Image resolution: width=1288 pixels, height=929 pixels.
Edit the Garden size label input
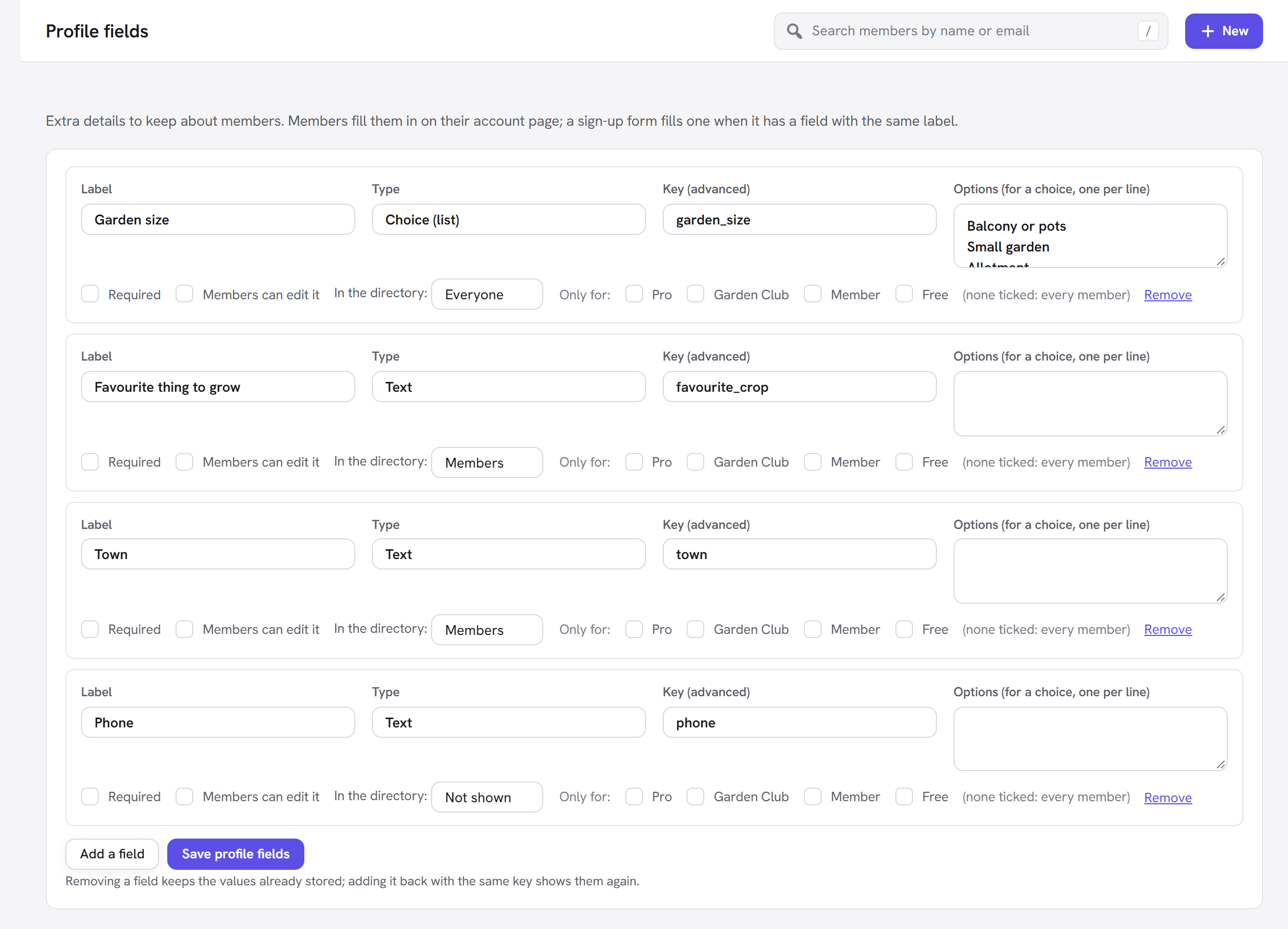click(218, 219)
